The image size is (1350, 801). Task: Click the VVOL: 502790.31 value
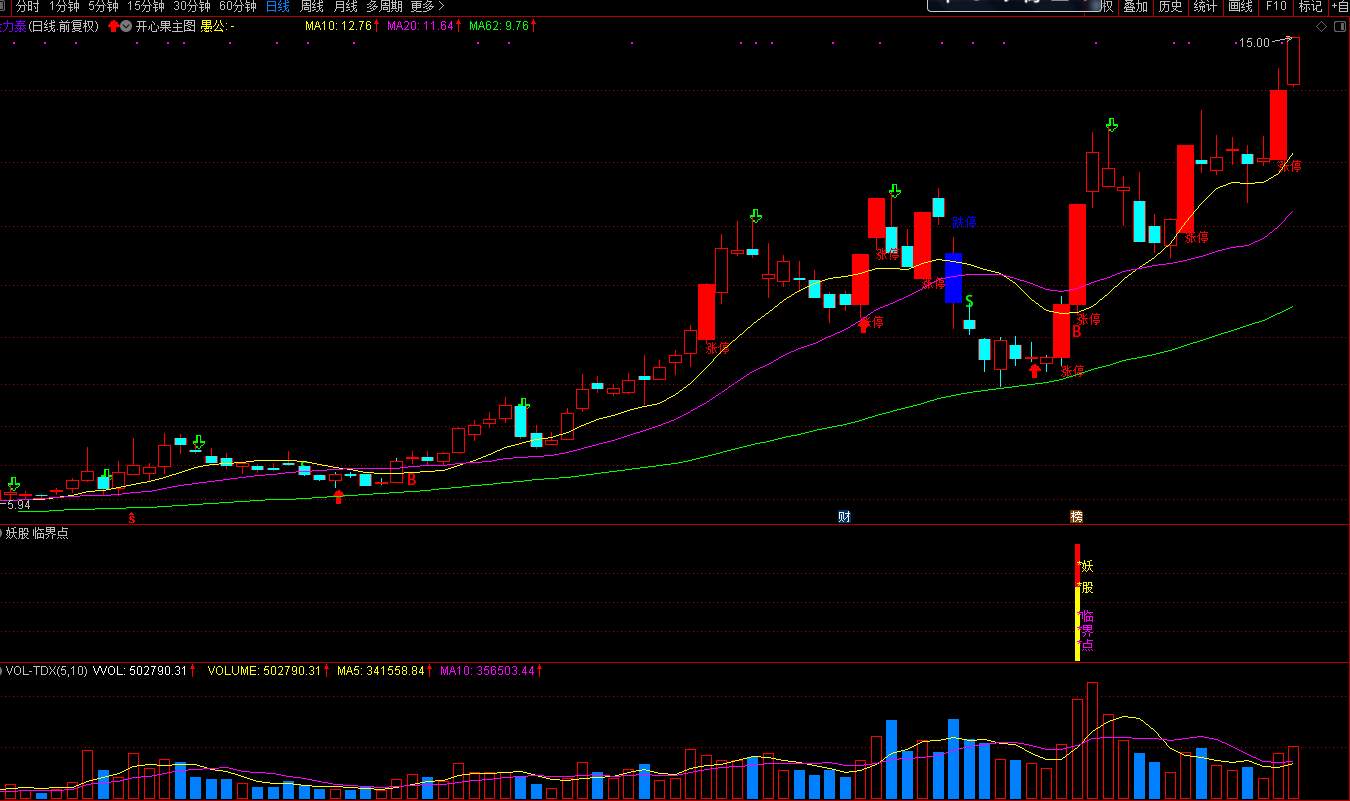pyautogui.click(x=141, y=671)
